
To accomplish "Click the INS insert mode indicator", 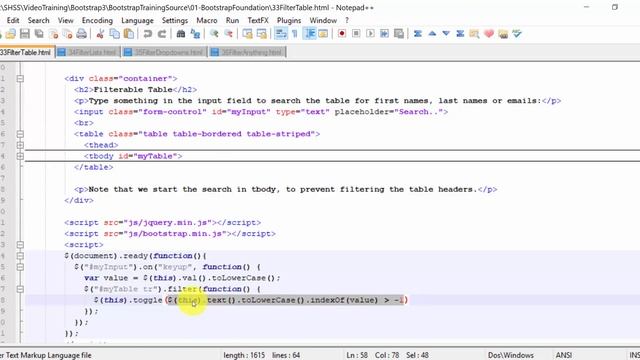I will pyautogui.click(x=634, y=355).
